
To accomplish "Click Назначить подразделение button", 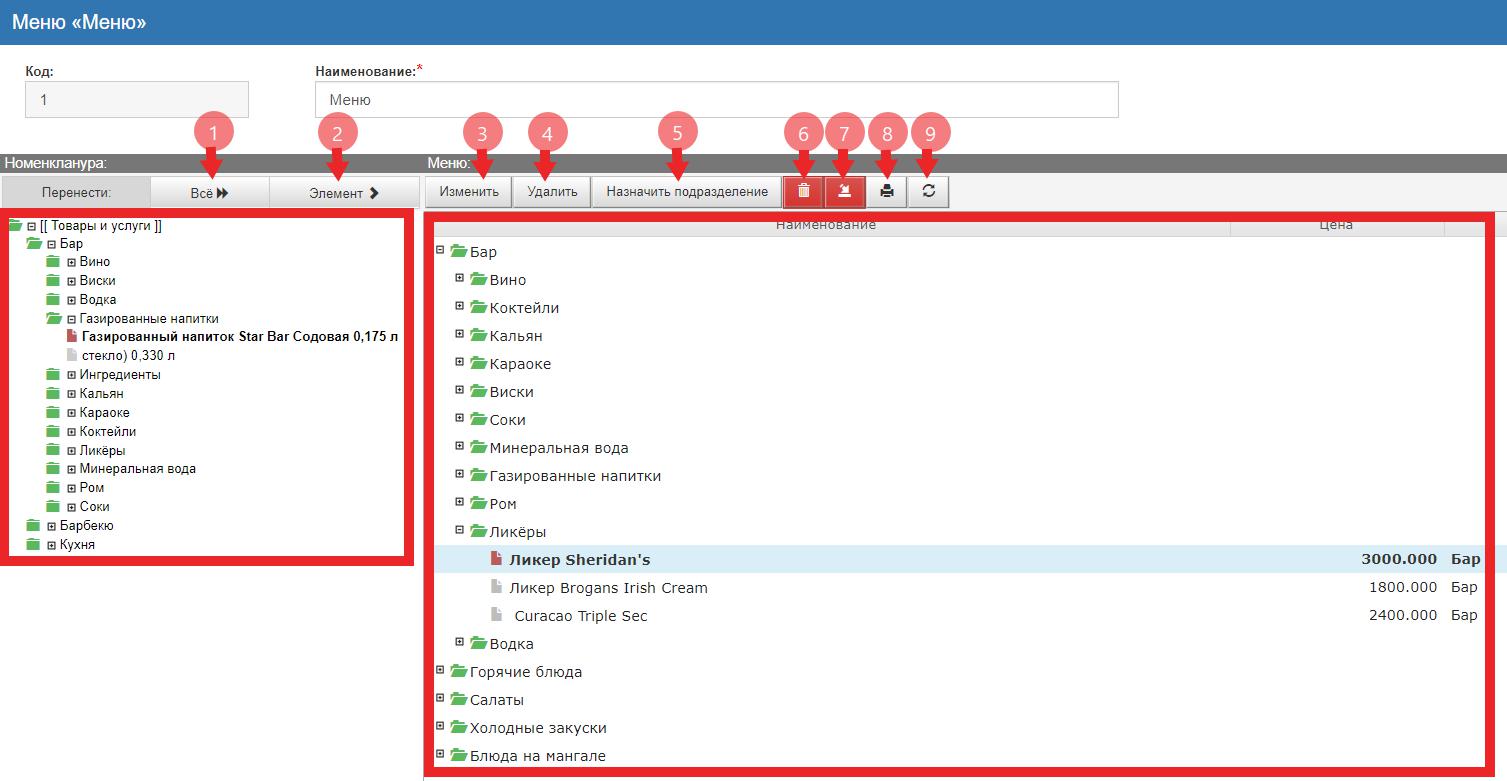I will click(x=686, y=192).
